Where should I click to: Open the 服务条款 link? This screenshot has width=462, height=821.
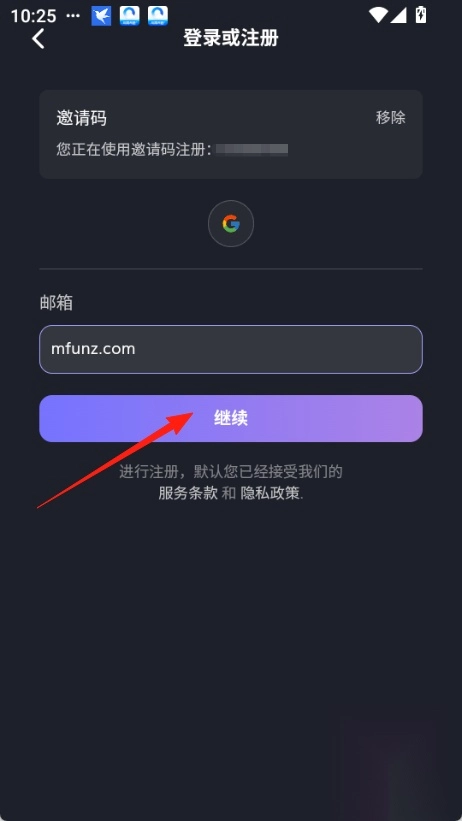pyautogui.click(x=188, y=493)
